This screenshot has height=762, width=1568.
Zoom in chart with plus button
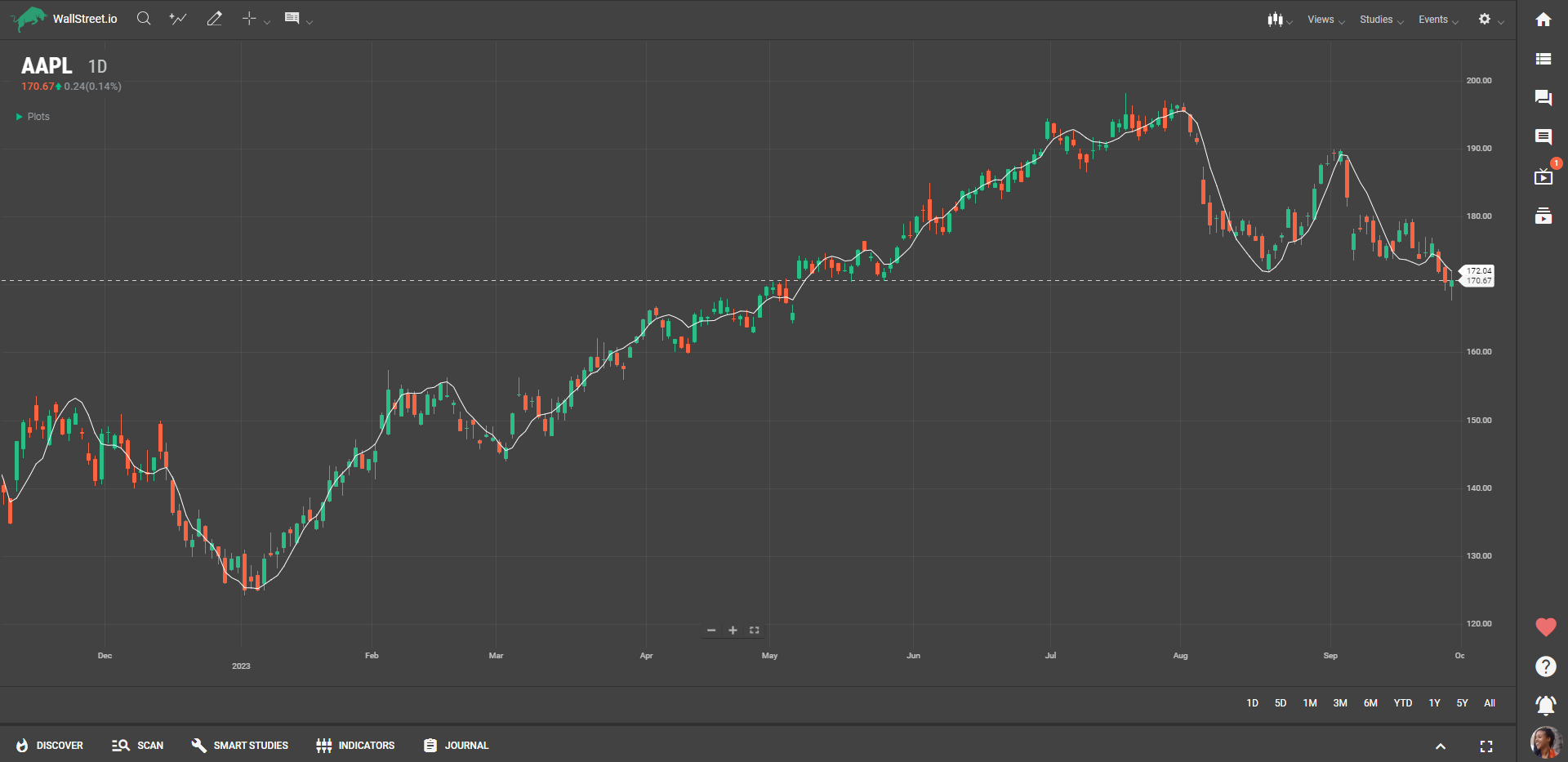pos(733,631)
